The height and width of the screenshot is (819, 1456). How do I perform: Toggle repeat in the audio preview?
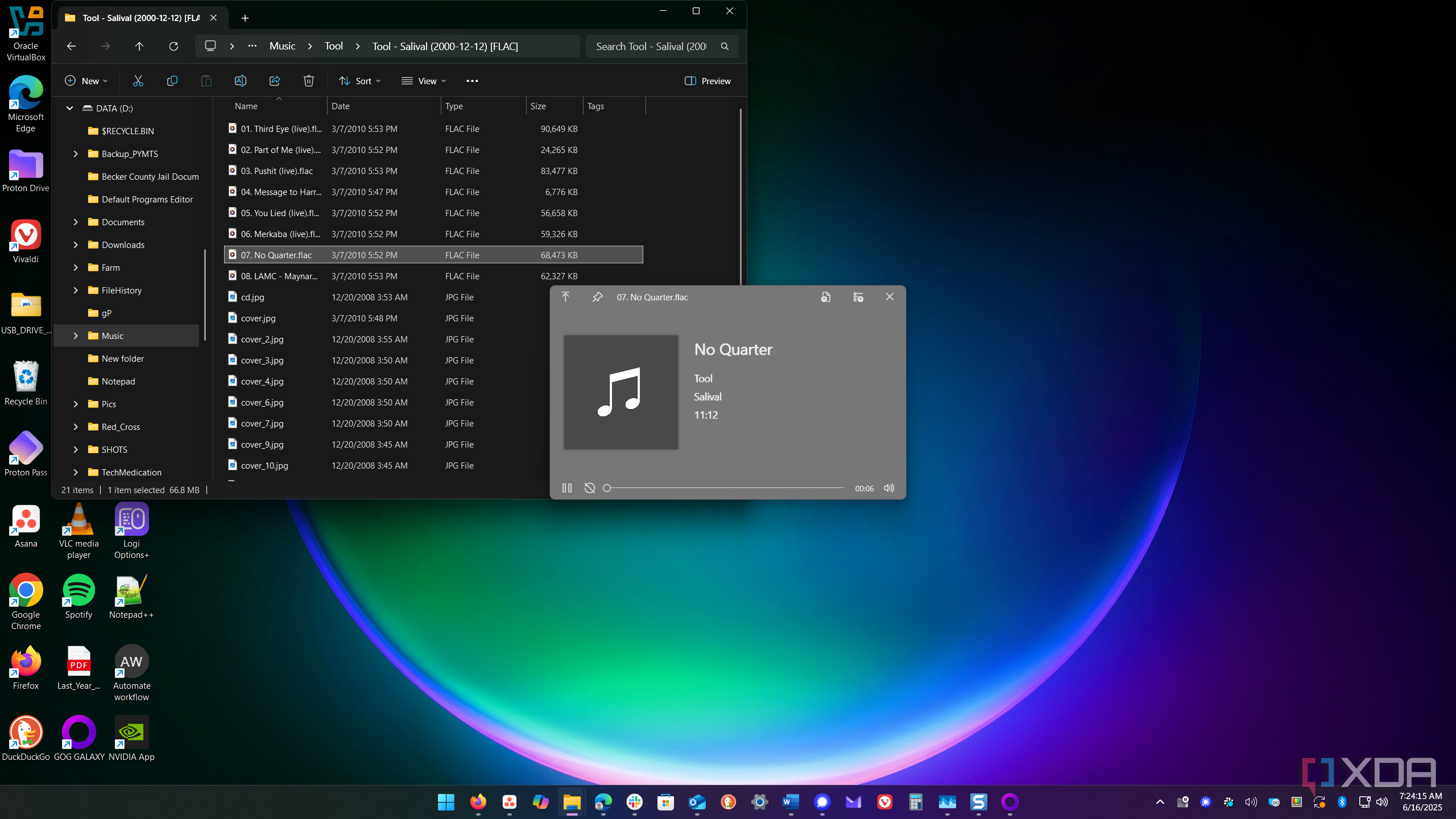[x=590, y=488]
